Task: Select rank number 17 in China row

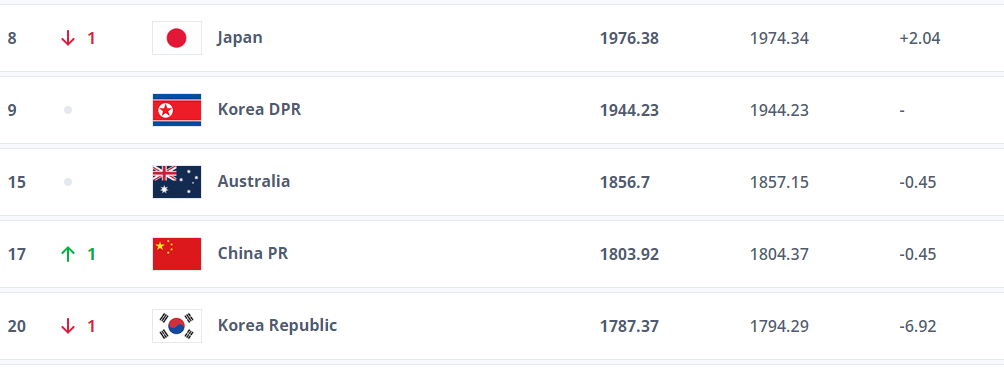Action: (x=17, y=255)
